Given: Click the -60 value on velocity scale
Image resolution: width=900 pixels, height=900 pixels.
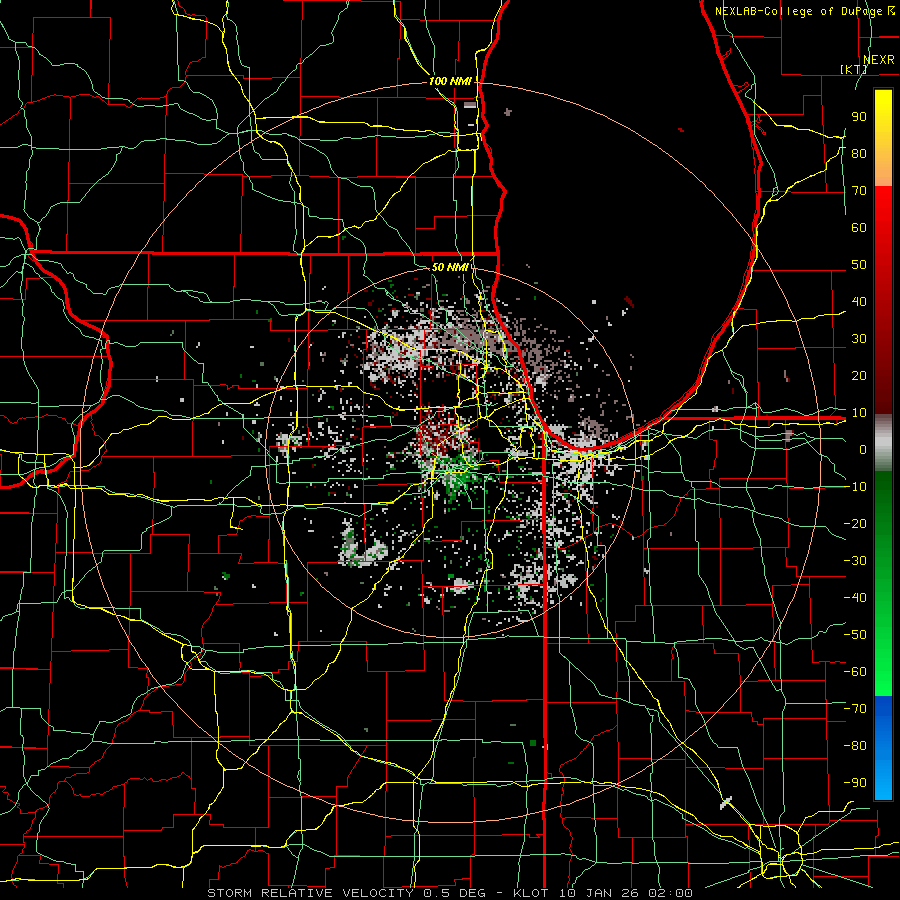Looking at the screenshot, I should (x=855, y=672).
